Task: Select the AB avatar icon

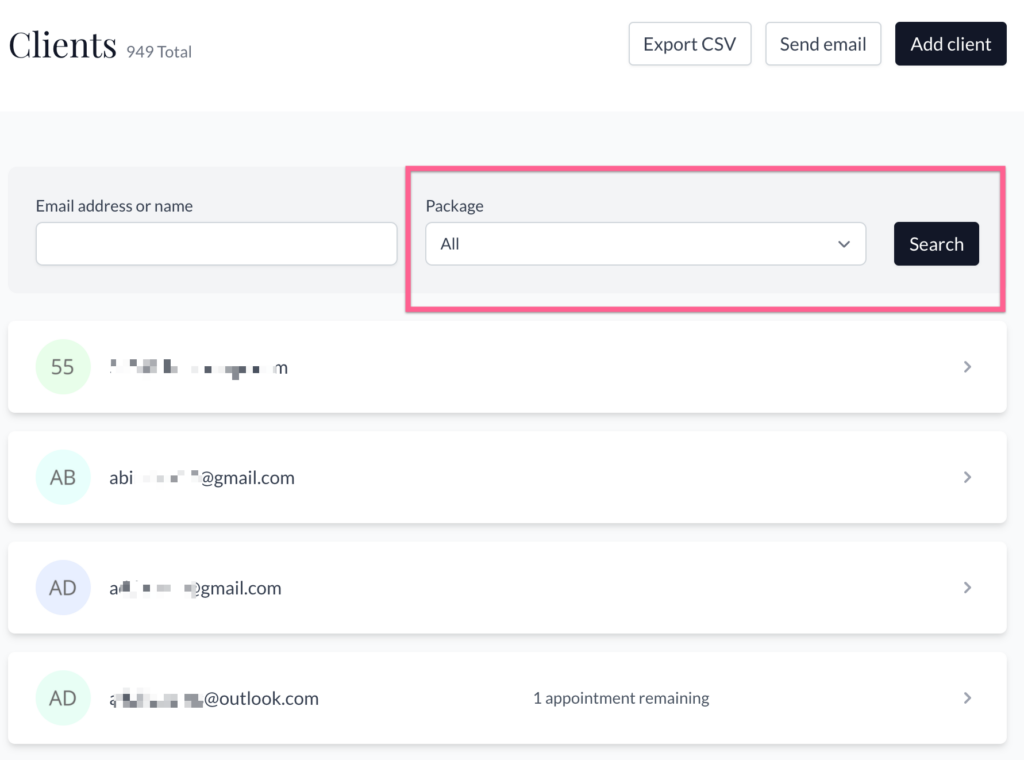Action: (x=63, y=478)
